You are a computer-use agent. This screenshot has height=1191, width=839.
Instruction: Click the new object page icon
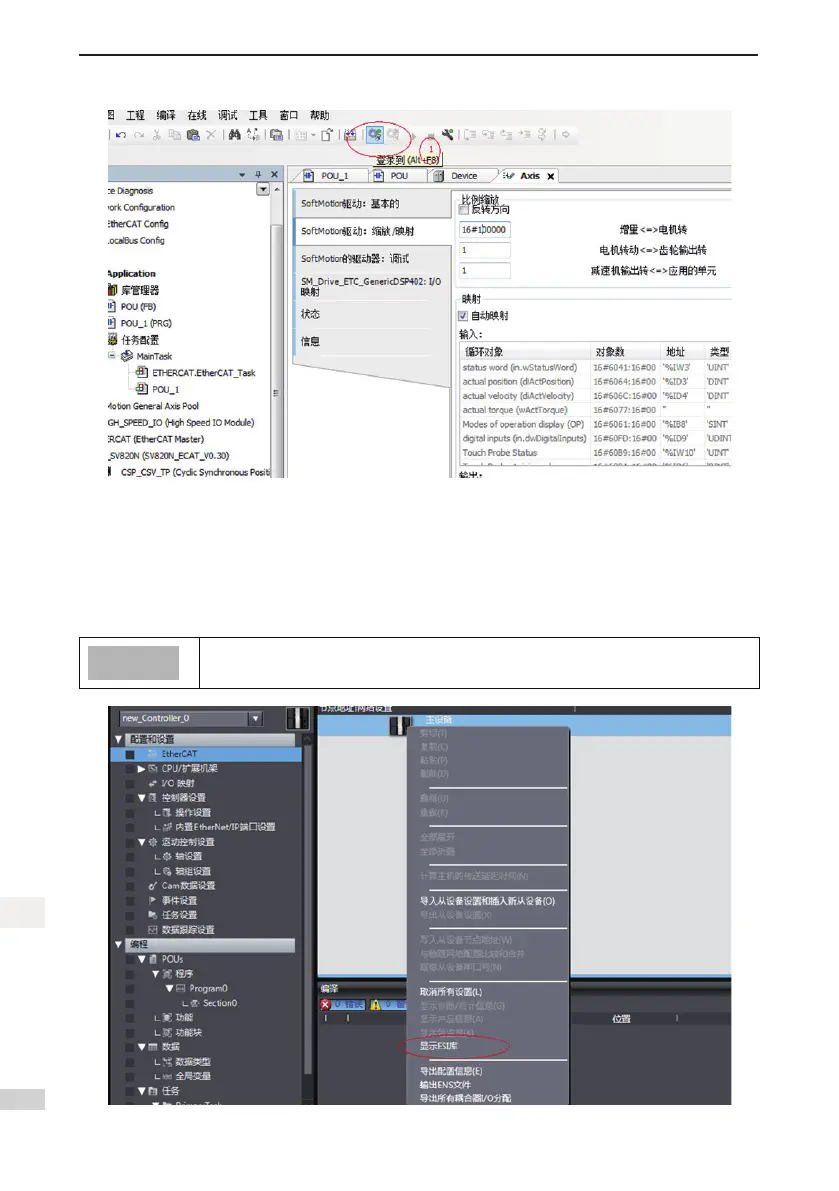(326, 135)
